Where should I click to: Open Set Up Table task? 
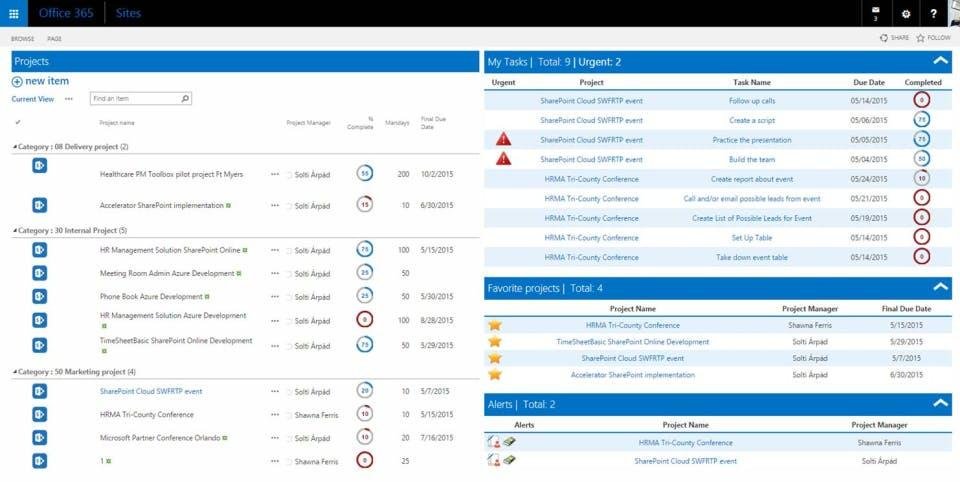point(752,238)
